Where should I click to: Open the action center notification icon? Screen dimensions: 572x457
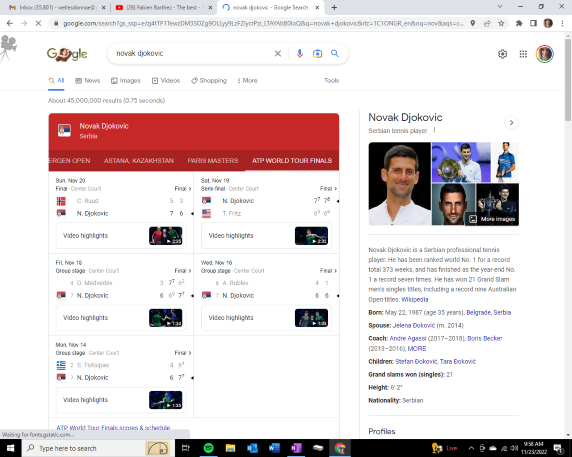click(558, 448)
